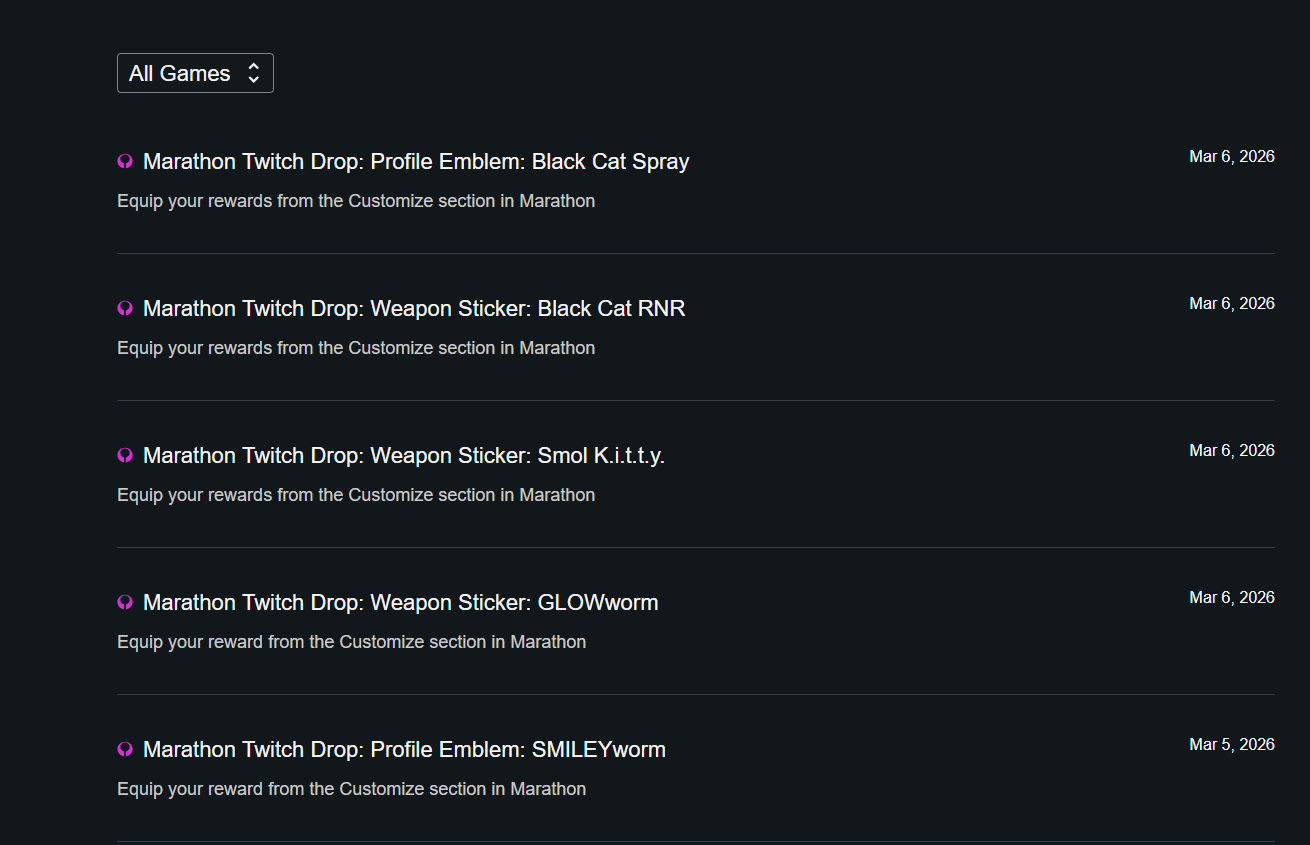The image size is (1310, 845).
Task: Click the Mar 6, 2026 date of Black Cat RNR
Action: point(1231,303)
